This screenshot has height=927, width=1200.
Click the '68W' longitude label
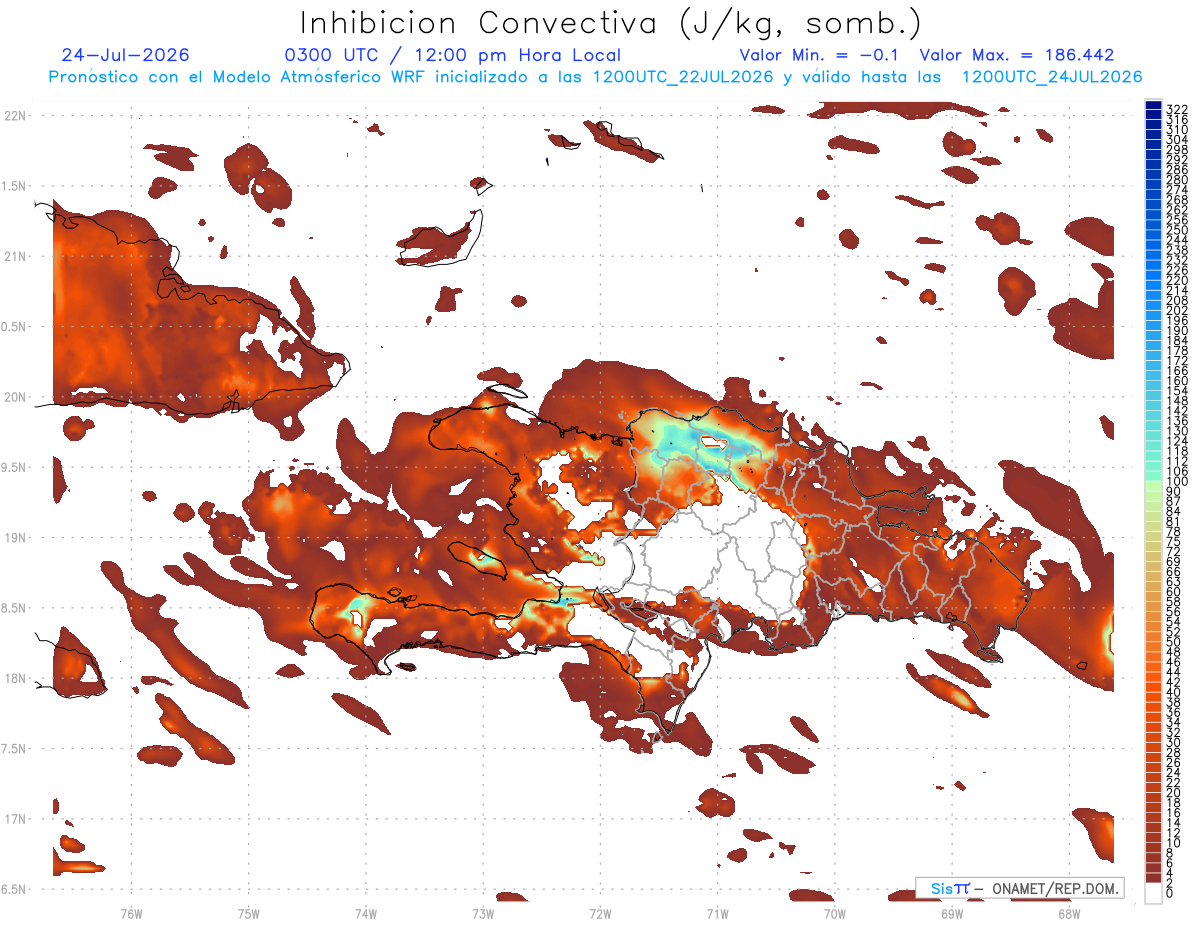pyautogui.click(x=1069, y=912)
